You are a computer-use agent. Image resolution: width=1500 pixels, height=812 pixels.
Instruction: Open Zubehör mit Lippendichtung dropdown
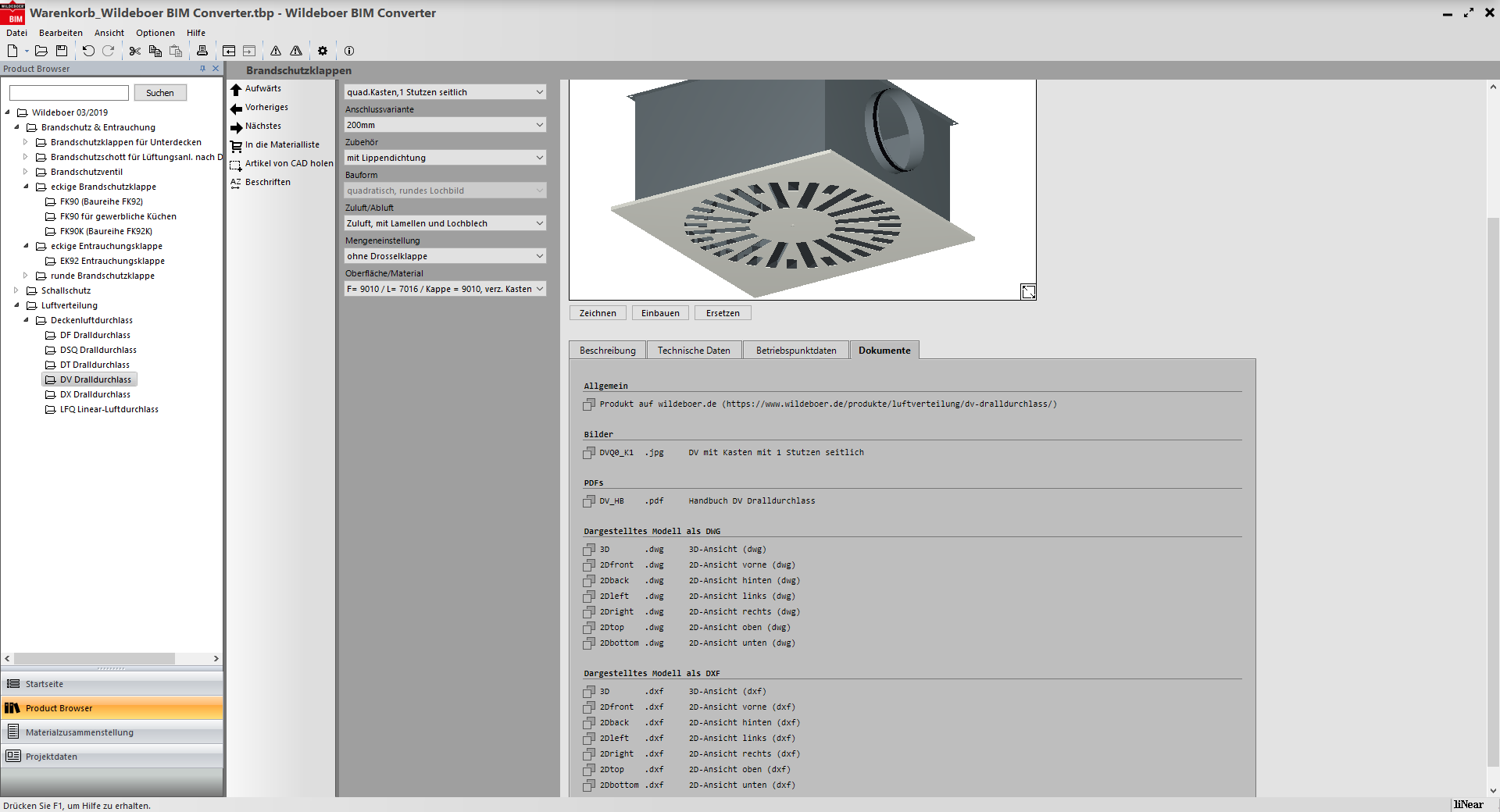[x=445, y=158]
